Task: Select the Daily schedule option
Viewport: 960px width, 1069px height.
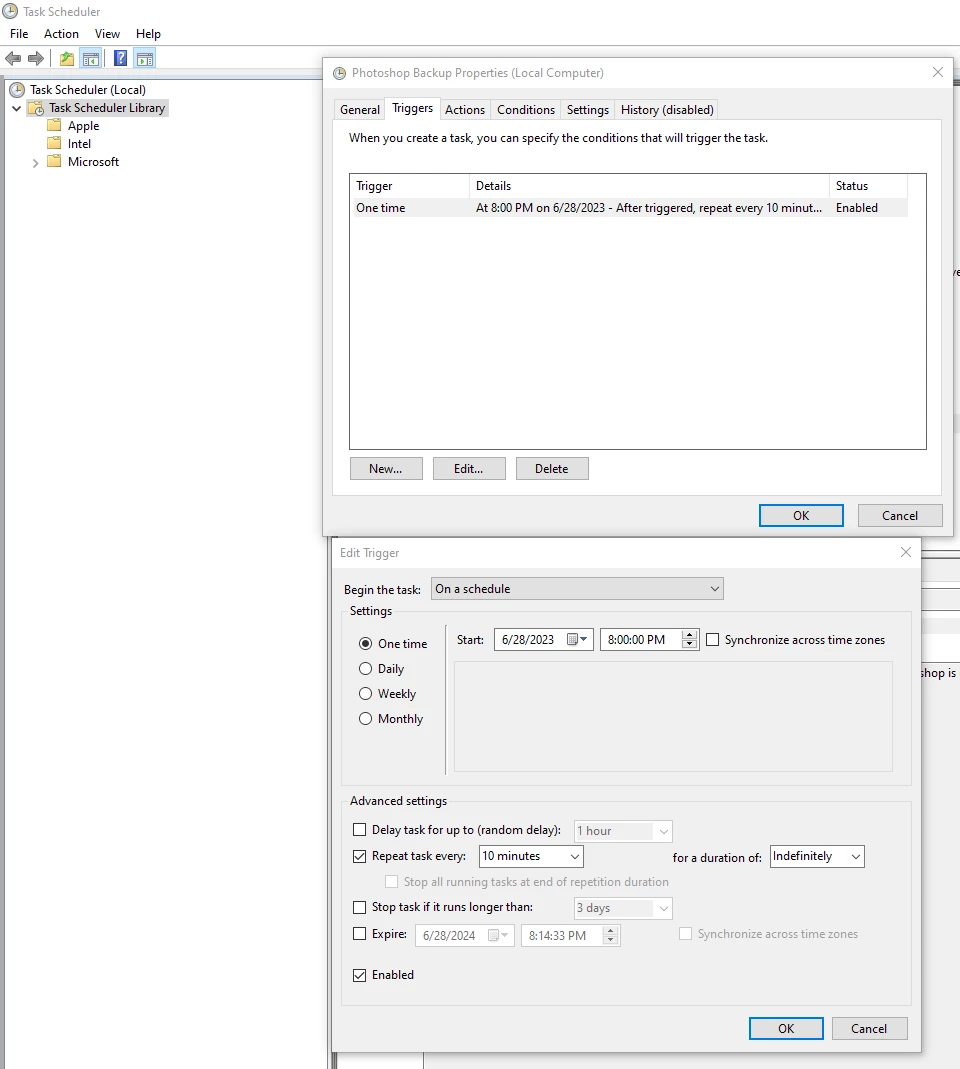Action: [365, 669]
